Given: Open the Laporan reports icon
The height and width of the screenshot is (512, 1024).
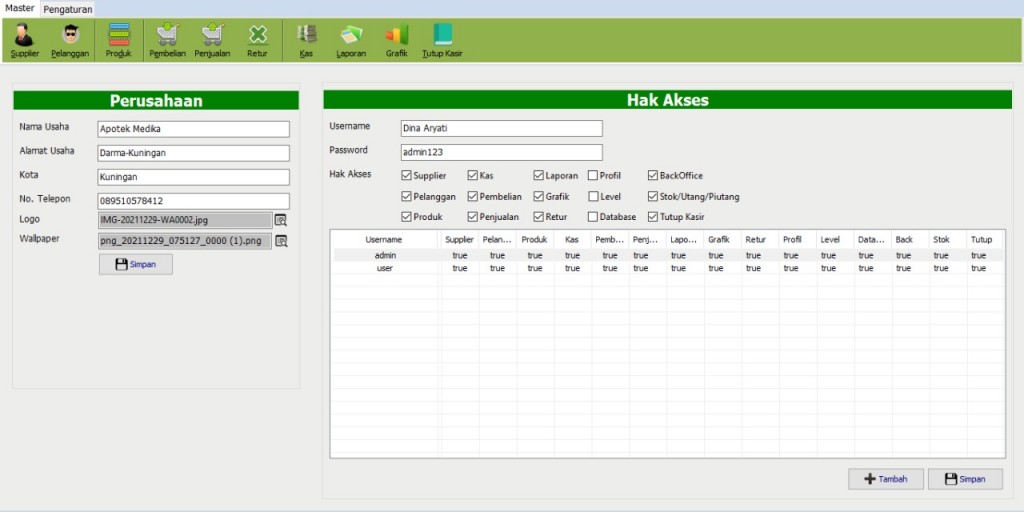Looking at the screenshot, I should point(351,39).
